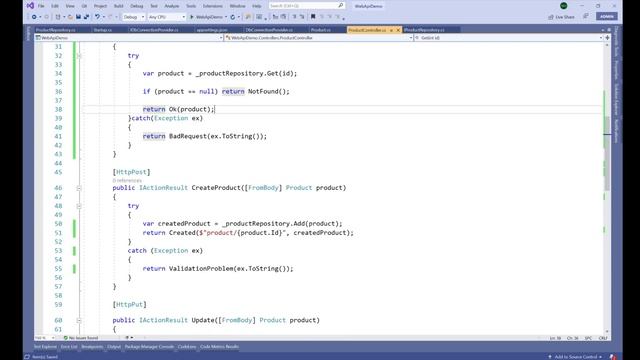Viewport: 640px width, 360px height.
Task: Click the Open File folder icon
Action: [70, 17]
